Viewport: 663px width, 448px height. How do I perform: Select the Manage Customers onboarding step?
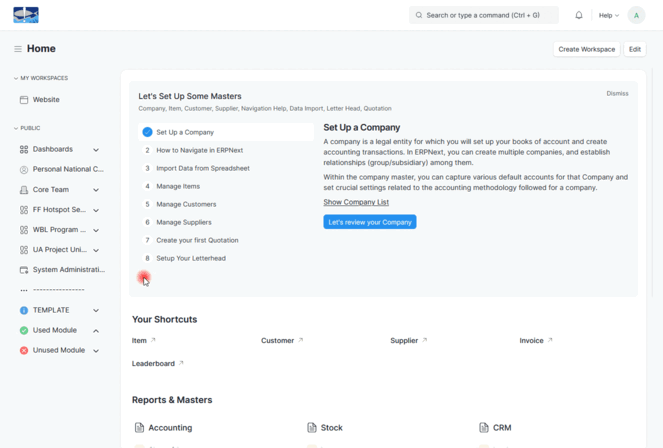[186, 204]
